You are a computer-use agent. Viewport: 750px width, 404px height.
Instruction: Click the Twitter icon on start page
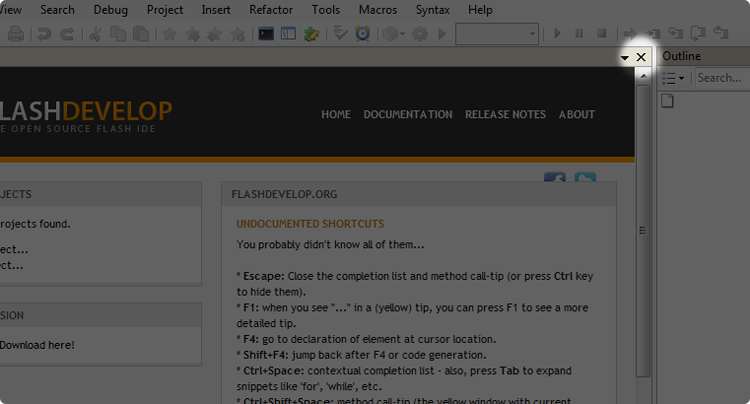(585, 181)
